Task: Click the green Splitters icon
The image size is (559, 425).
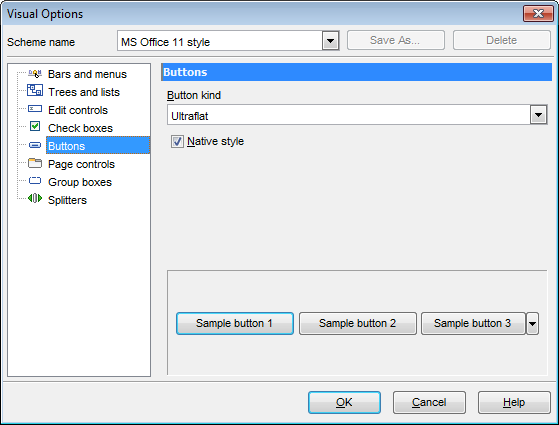Action: click(35, 198)
